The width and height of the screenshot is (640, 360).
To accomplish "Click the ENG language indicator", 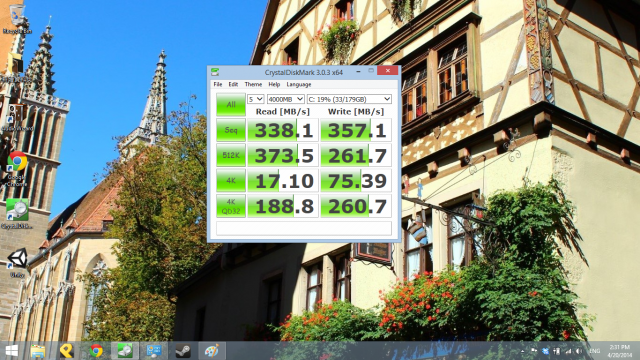I will pos(594,351).
